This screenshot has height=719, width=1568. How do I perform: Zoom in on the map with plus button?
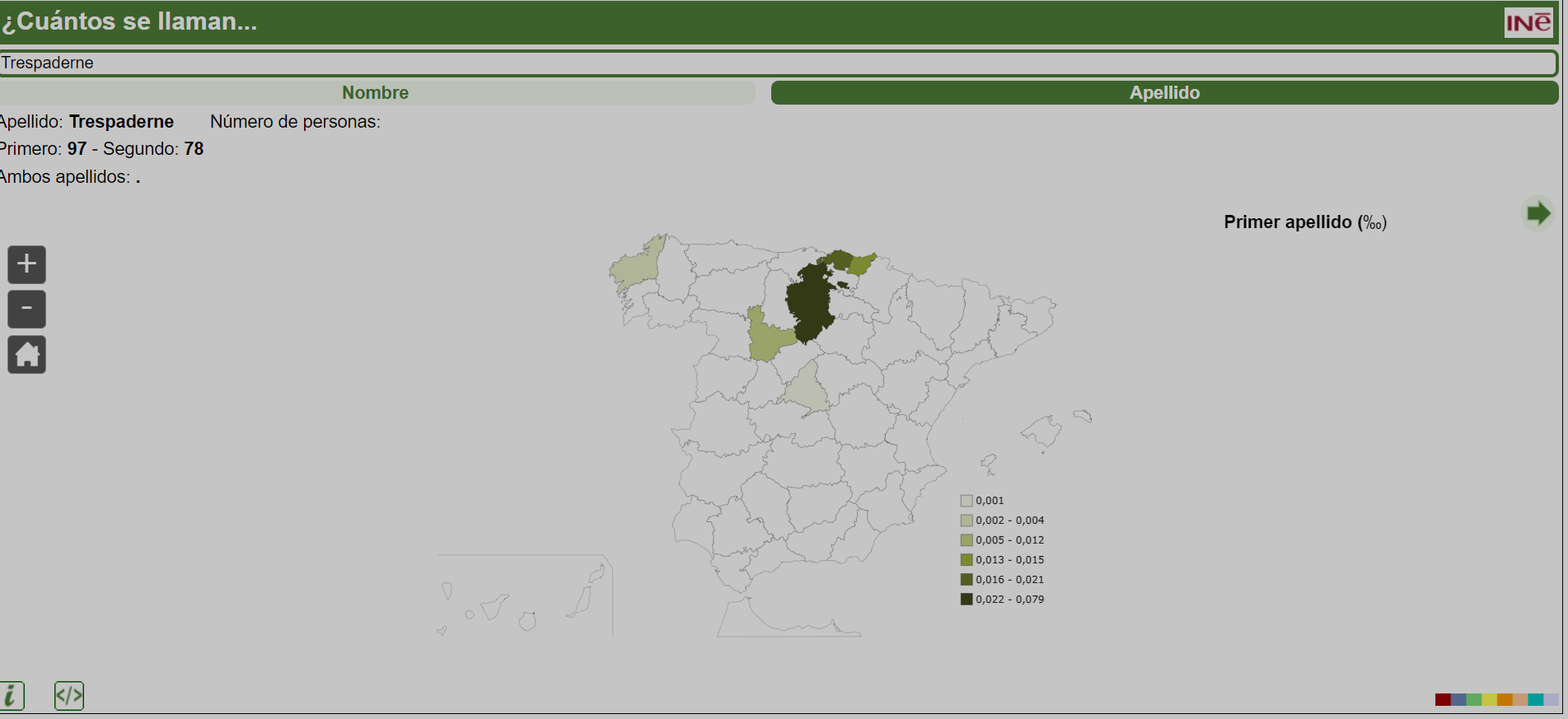pos(26,264)
